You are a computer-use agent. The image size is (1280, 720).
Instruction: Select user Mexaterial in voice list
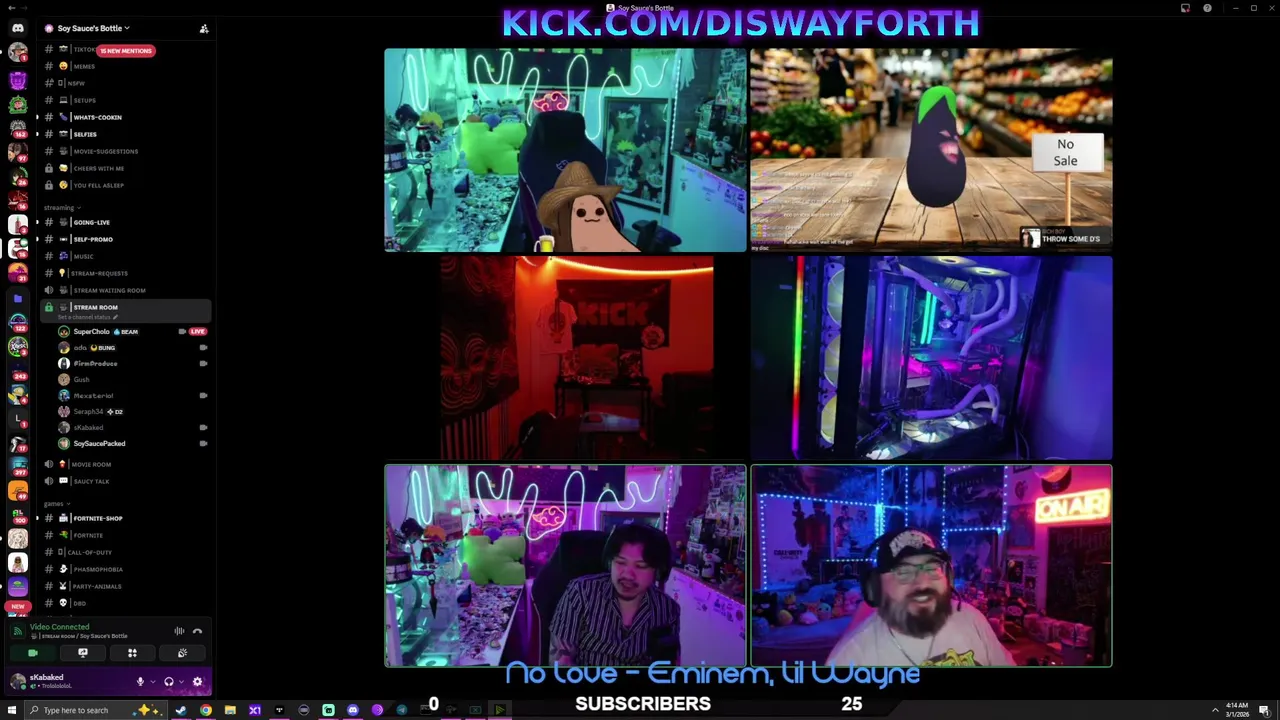click(x=132, y=395)
